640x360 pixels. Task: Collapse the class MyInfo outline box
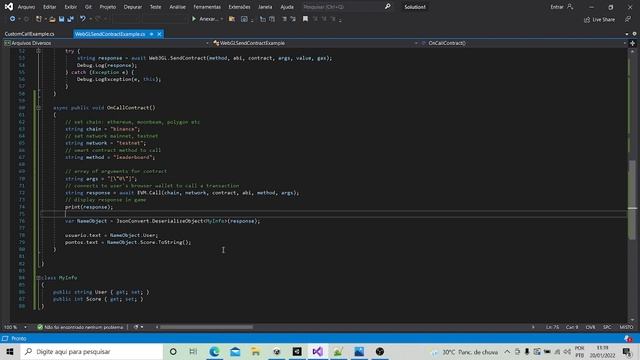click(38, 278)
